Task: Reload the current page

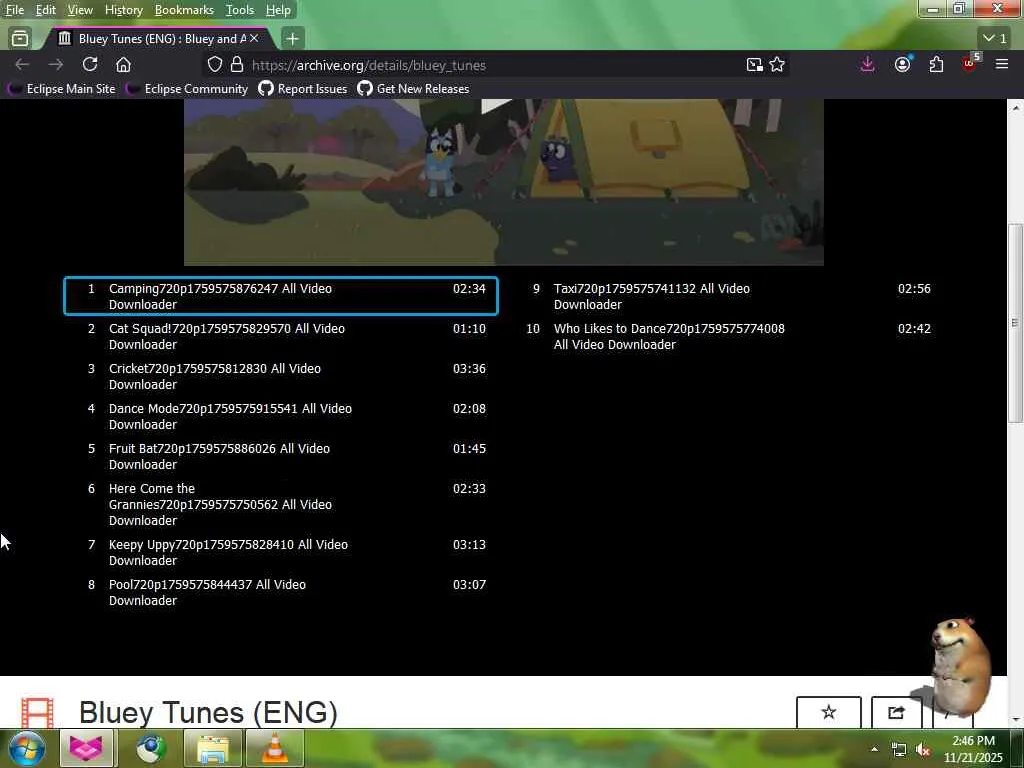Action: pyautogui.click(x=89, y=64)
